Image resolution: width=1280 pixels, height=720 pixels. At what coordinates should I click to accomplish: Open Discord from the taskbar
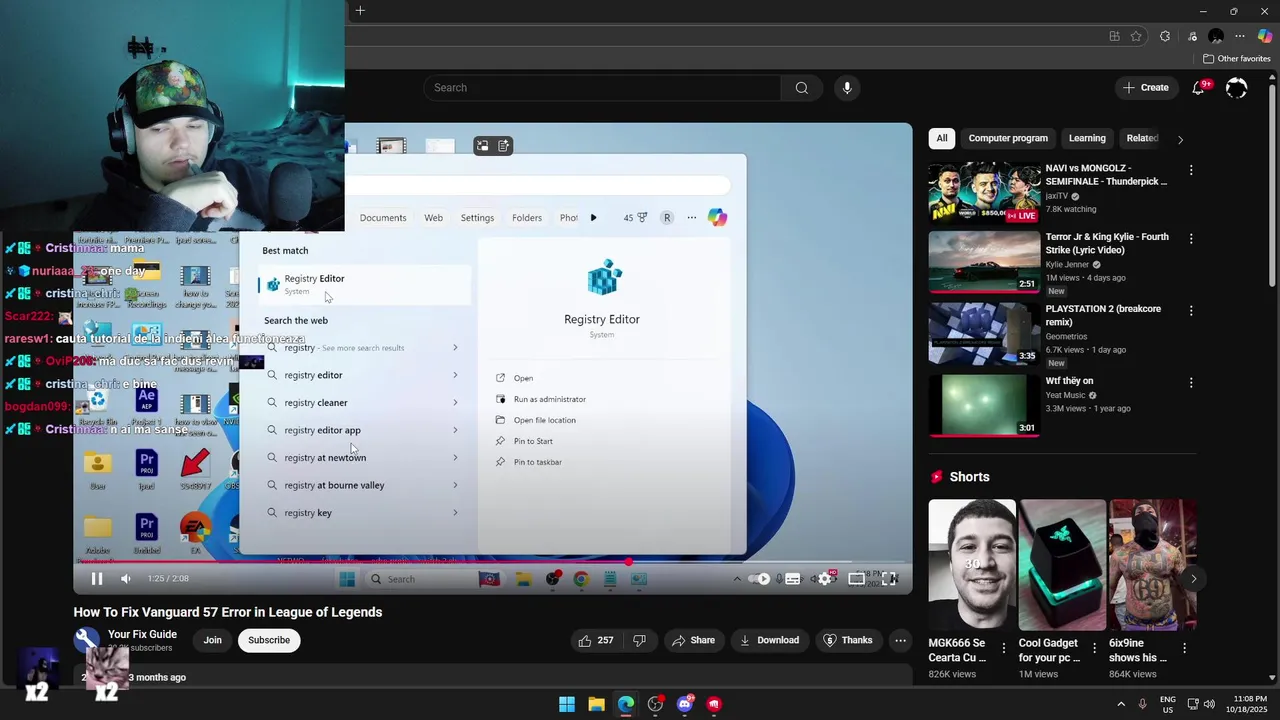point(685,704)
